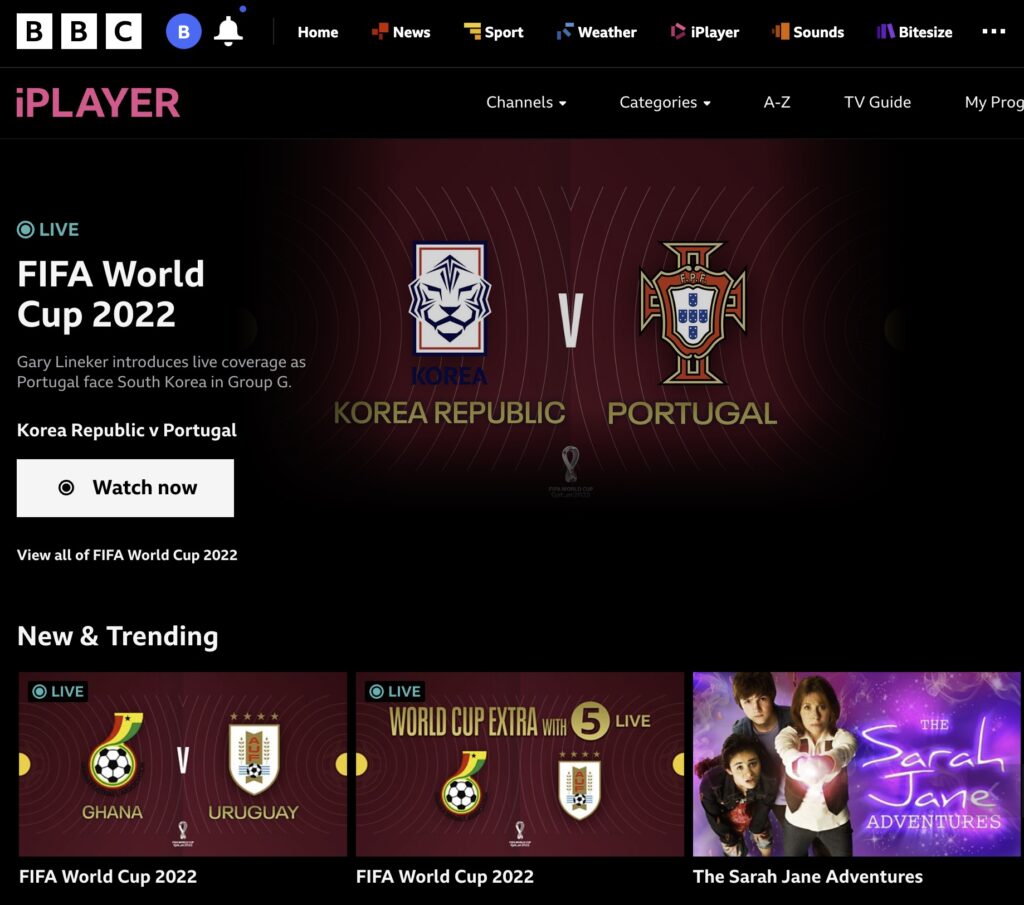
Task: Open the account avatar with letter B
Action: coord(184,31)
